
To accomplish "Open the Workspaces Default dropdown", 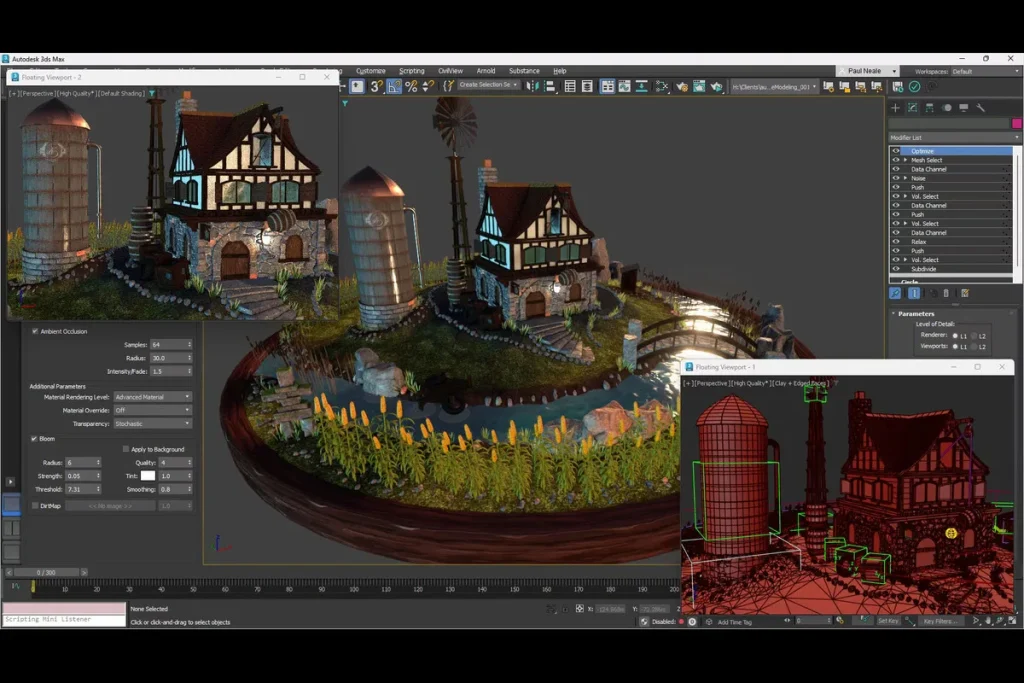I will pos(985,71).
